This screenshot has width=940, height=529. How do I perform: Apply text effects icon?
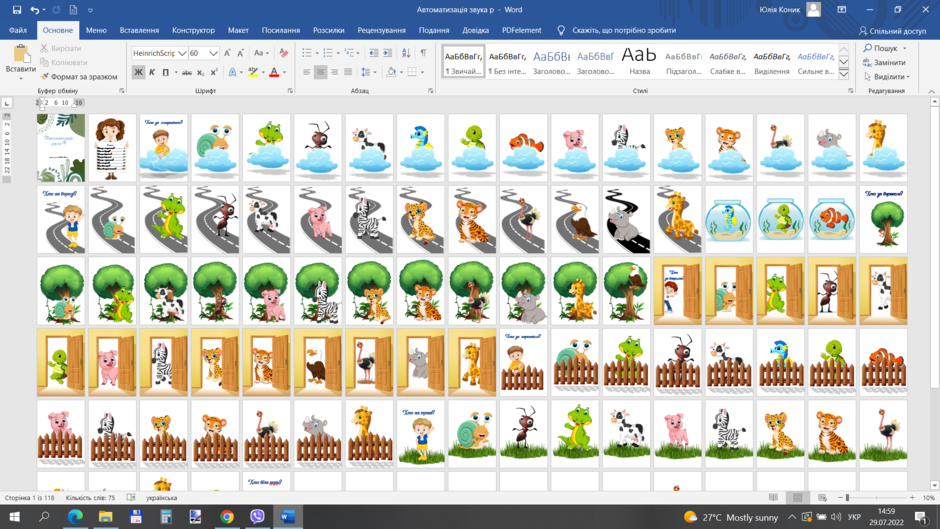pyautogui.click(x=233, y=73)
